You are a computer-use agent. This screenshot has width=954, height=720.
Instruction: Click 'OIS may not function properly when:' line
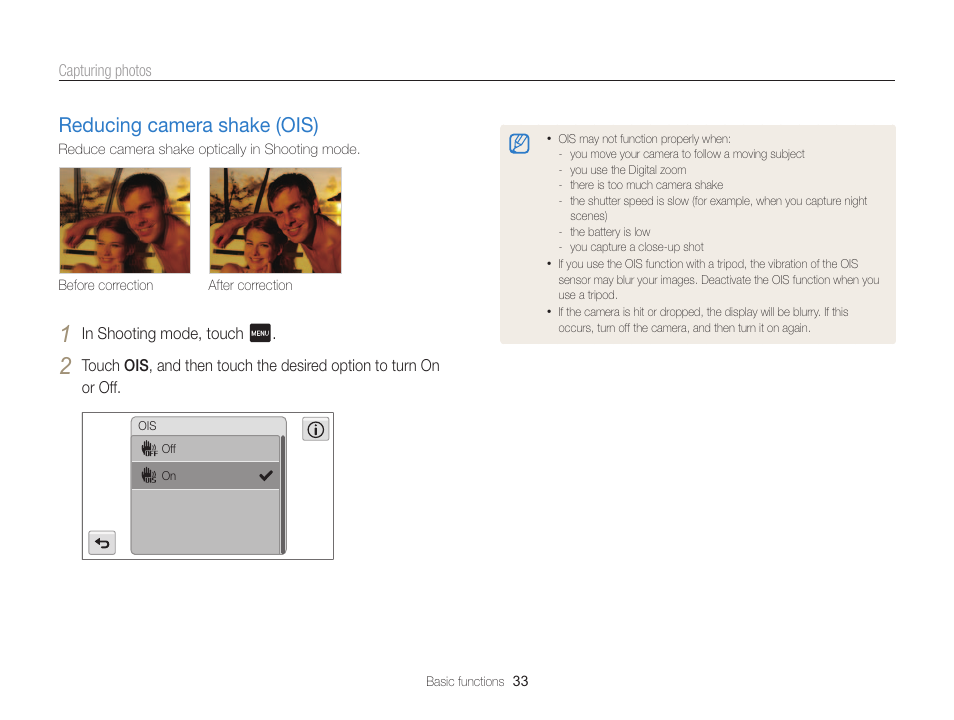[x=644, y=139]
